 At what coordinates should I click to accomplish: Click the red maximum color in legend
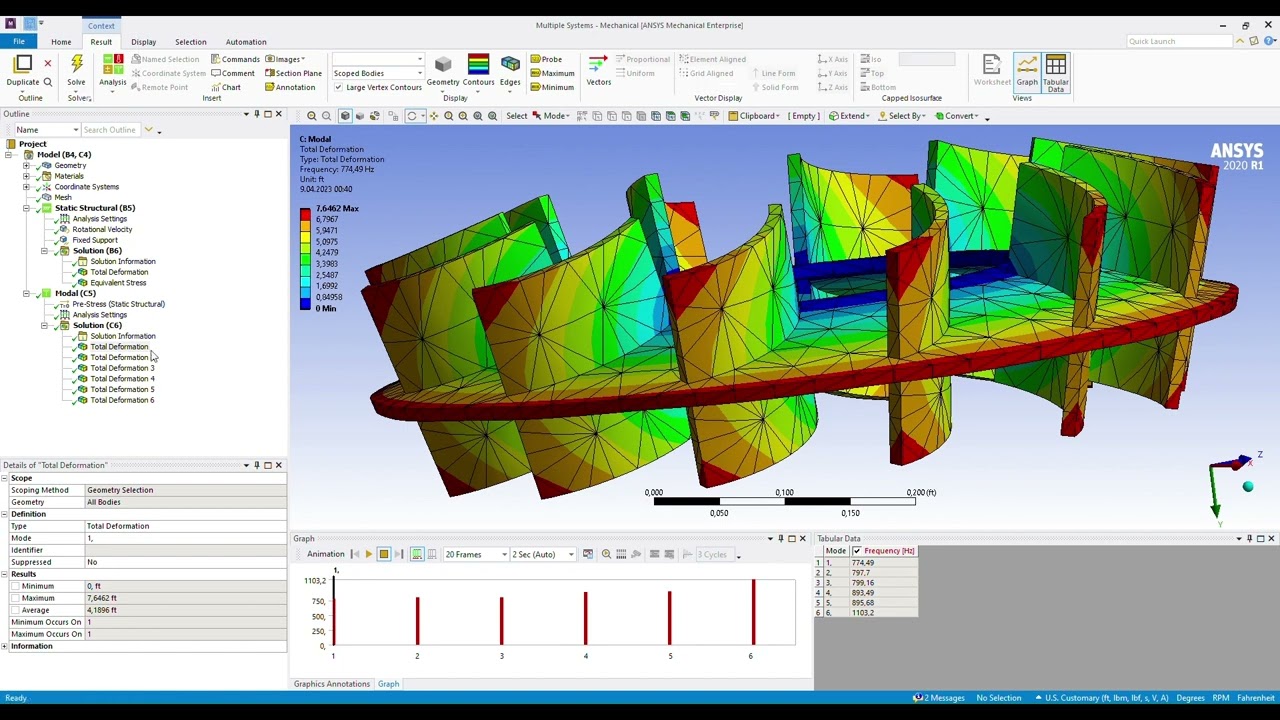tap(305, 213)
